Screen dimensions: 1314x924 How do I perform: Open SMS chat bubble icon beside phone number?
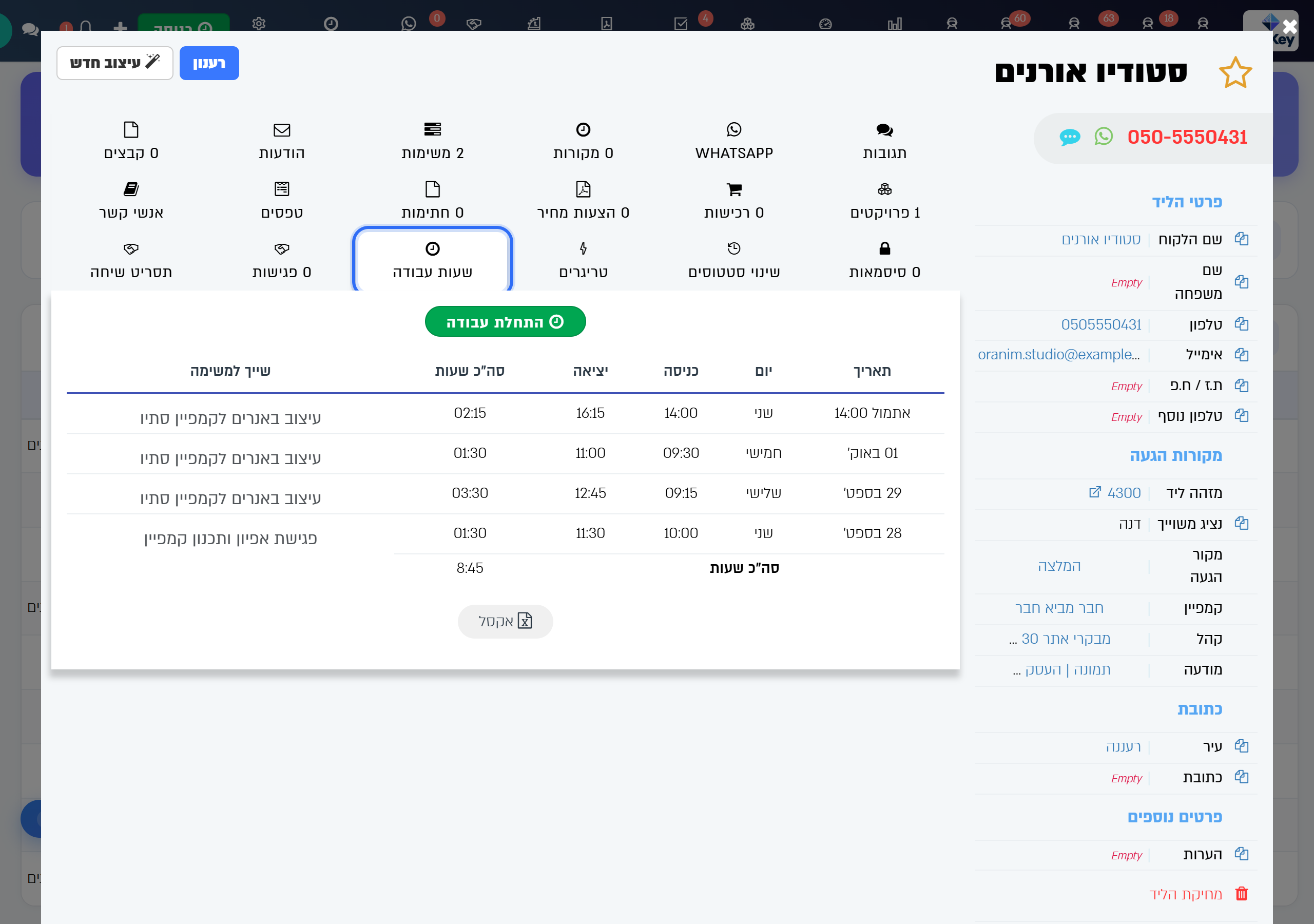(x=1069, y=138)
